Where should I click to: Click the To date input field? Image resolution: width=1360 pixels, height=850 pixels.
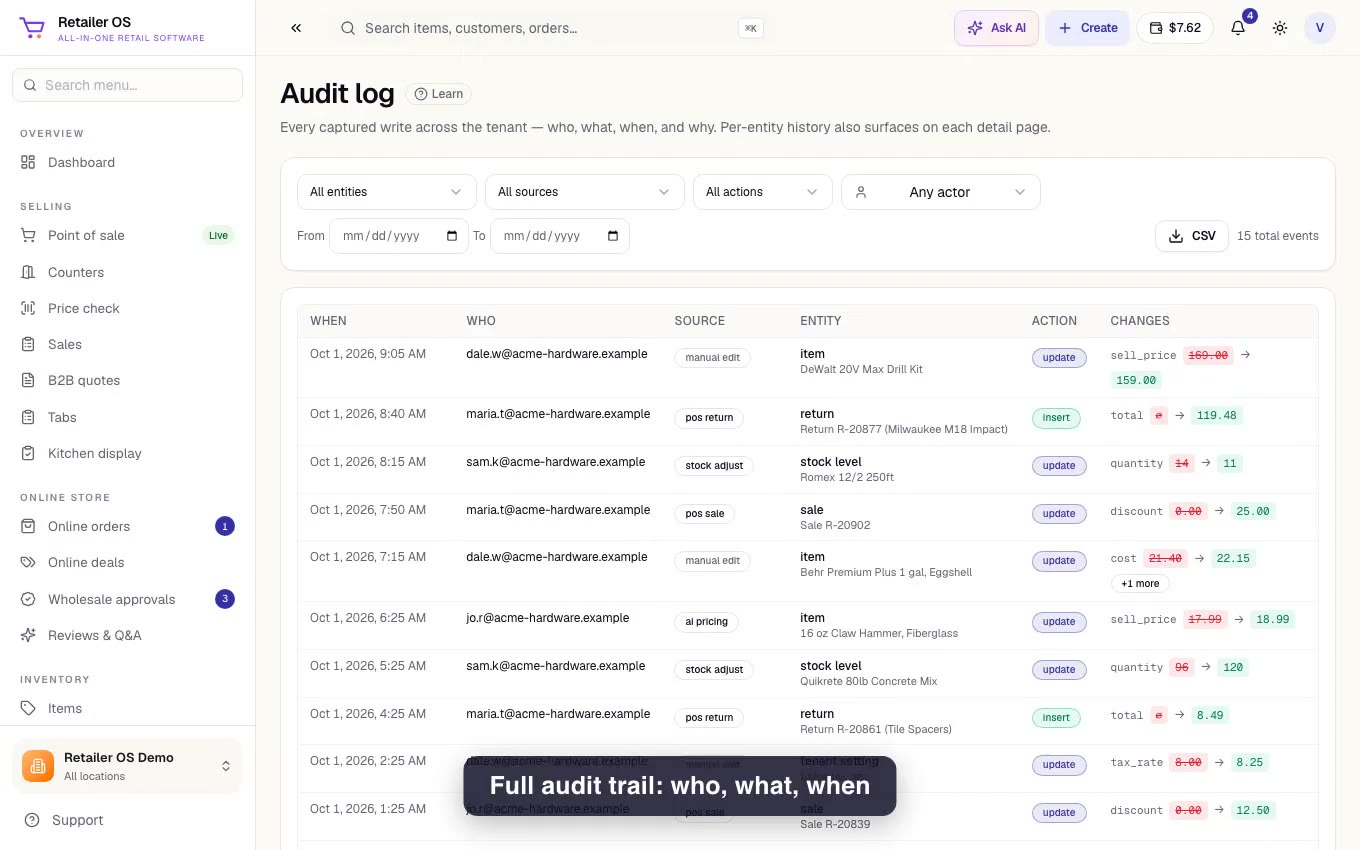[559, 236]
